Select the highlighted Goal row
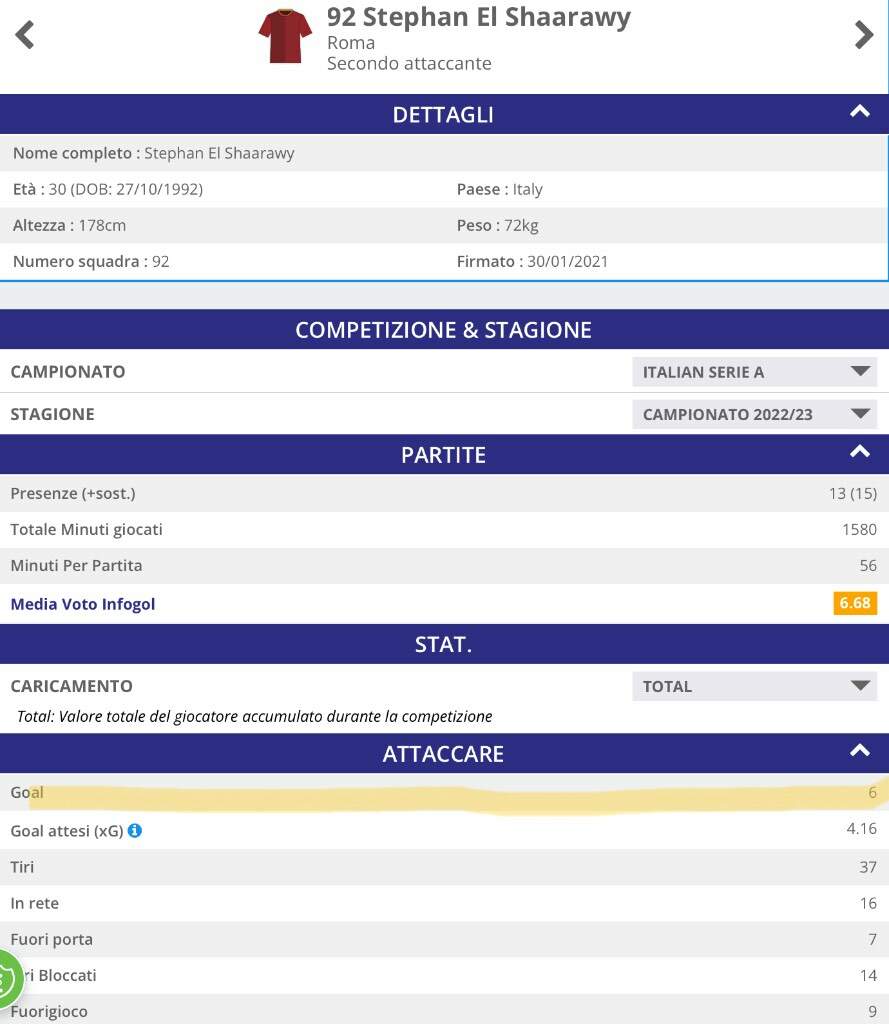Viewport: 889px width, 1024px height. click(x=444, y=792)
